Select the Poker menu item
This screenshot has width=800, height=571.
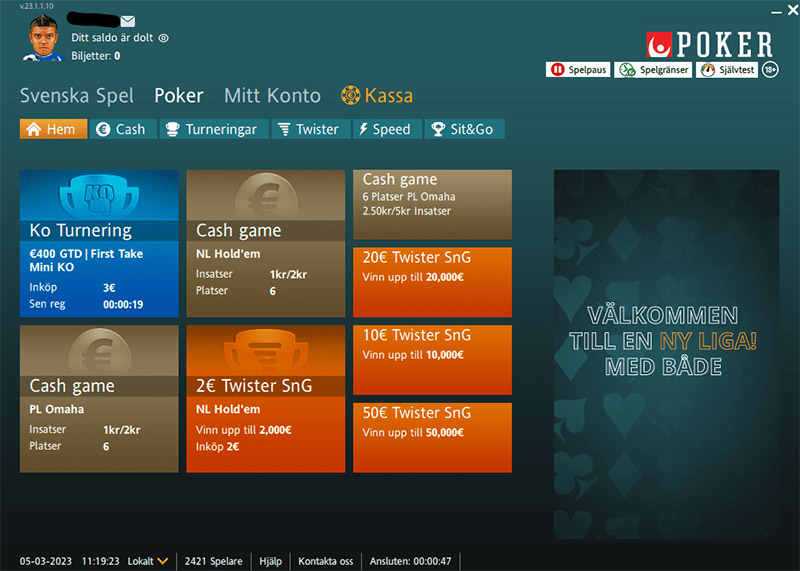pyautogui.click(x=179, y=96)
